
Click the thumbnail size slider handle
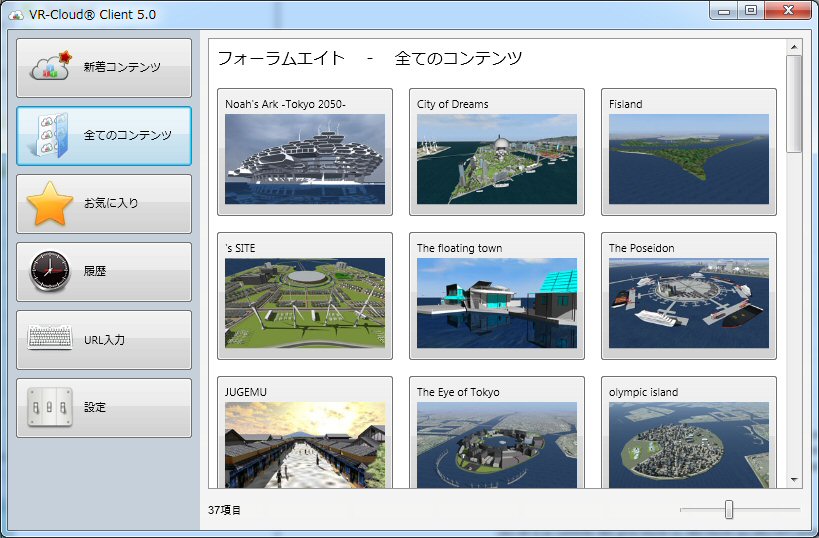click(729, 509)
